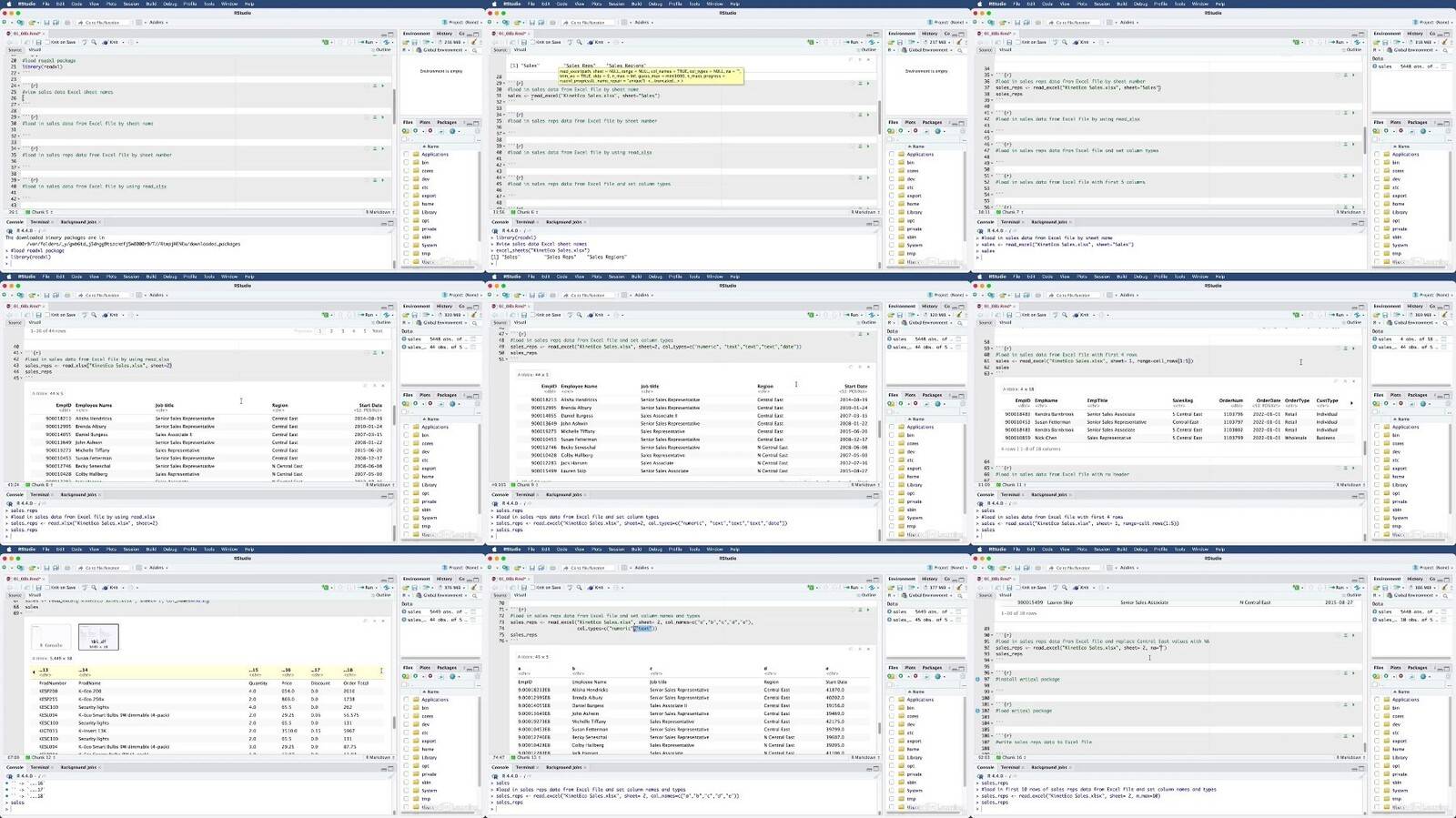Click the save all icon in top-middle main toolbar
Screen dimensions: 1456x818
[541, 22]
